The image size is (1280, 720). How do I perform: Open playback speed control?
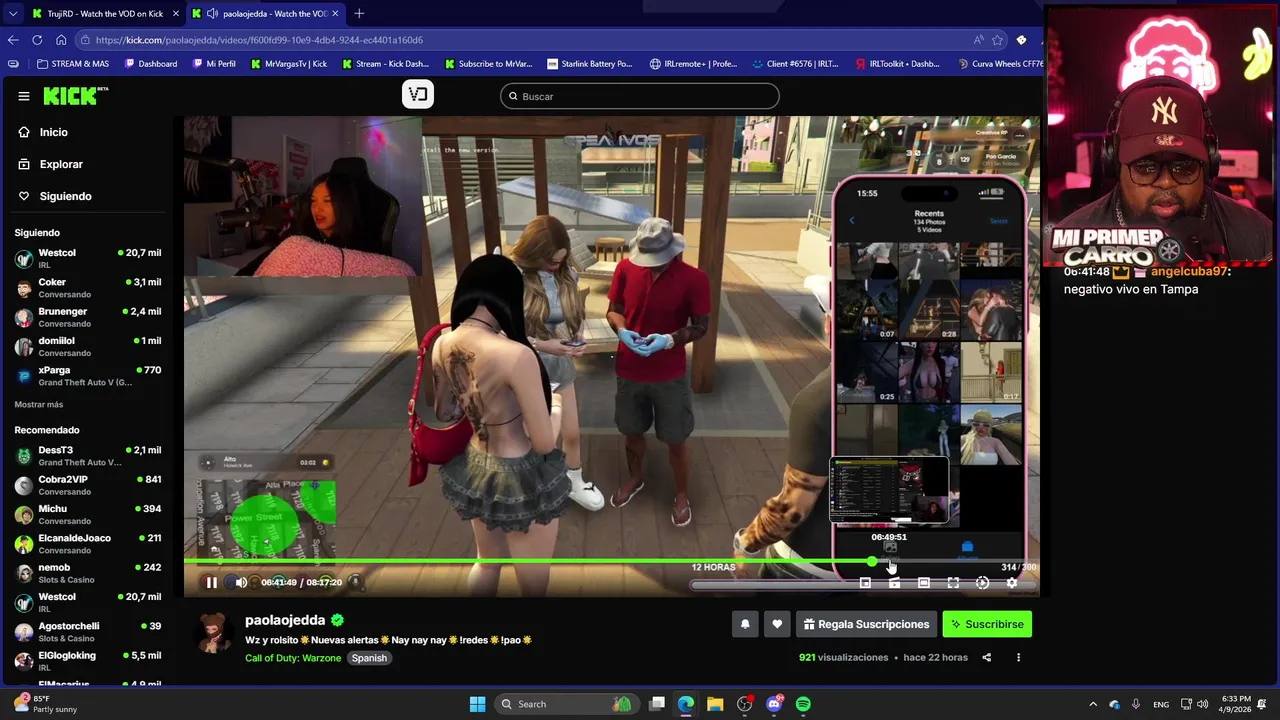click(x=982, y=583)
